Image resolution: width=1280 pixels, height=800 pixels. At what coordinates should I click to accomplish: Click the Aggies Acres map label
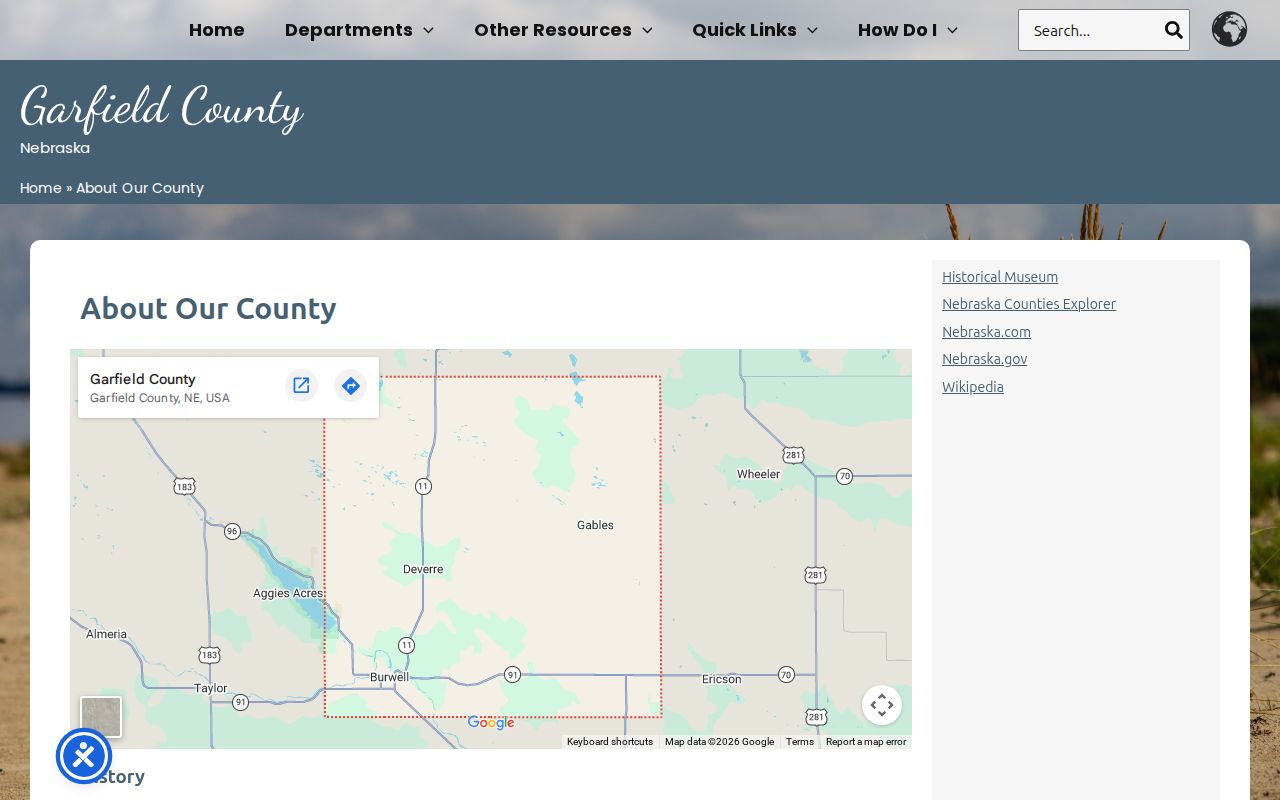(x=288, y=593)
